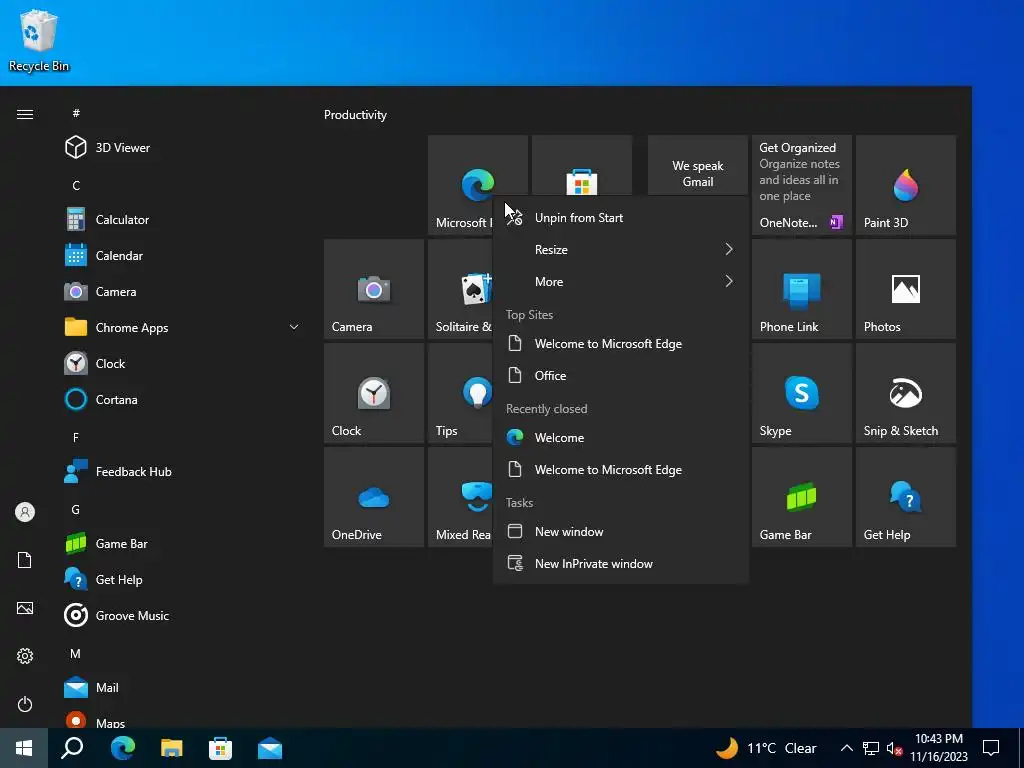Open the Tips tile

460,393
